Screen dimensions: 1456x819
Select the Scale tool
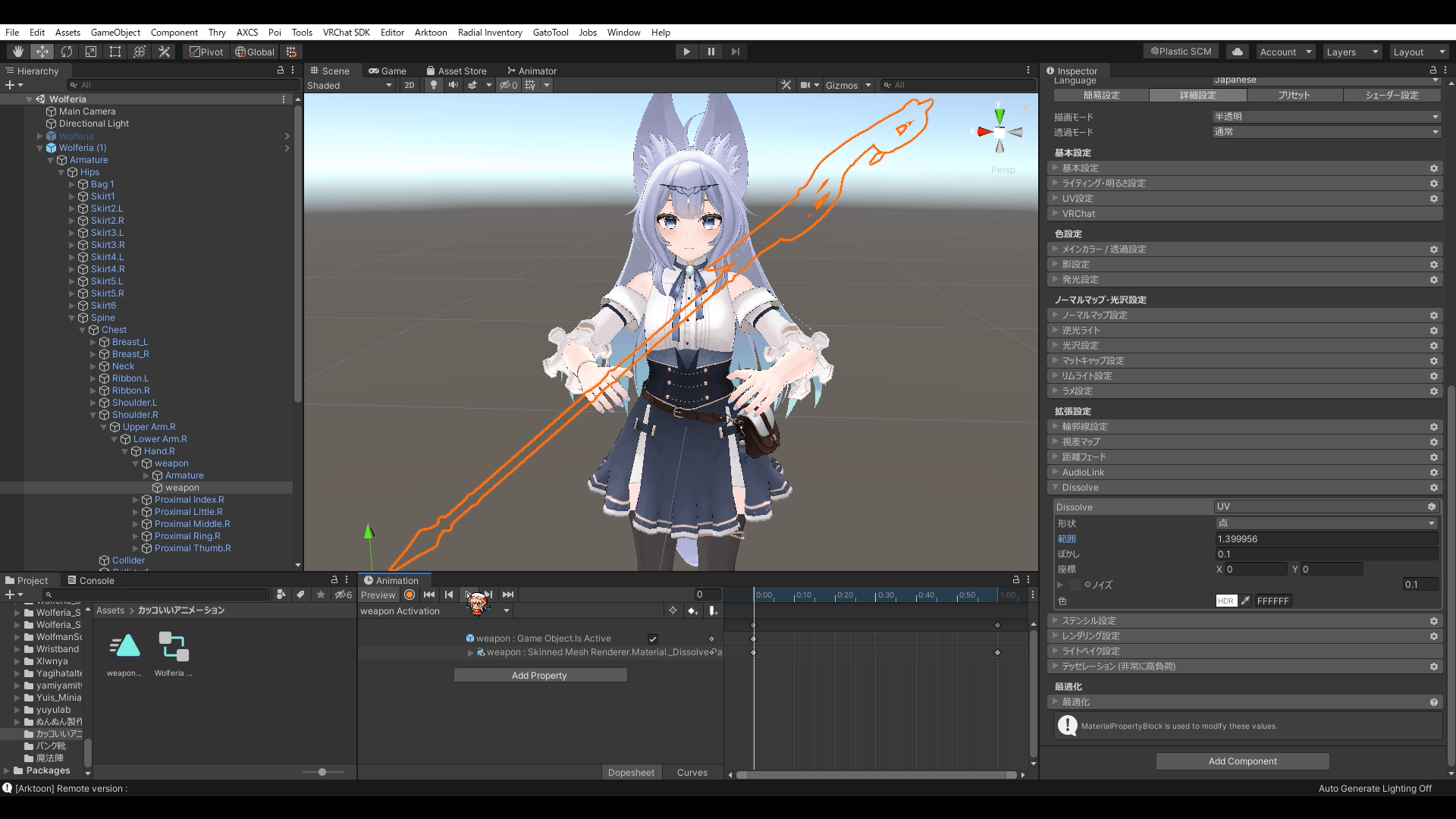91,52
